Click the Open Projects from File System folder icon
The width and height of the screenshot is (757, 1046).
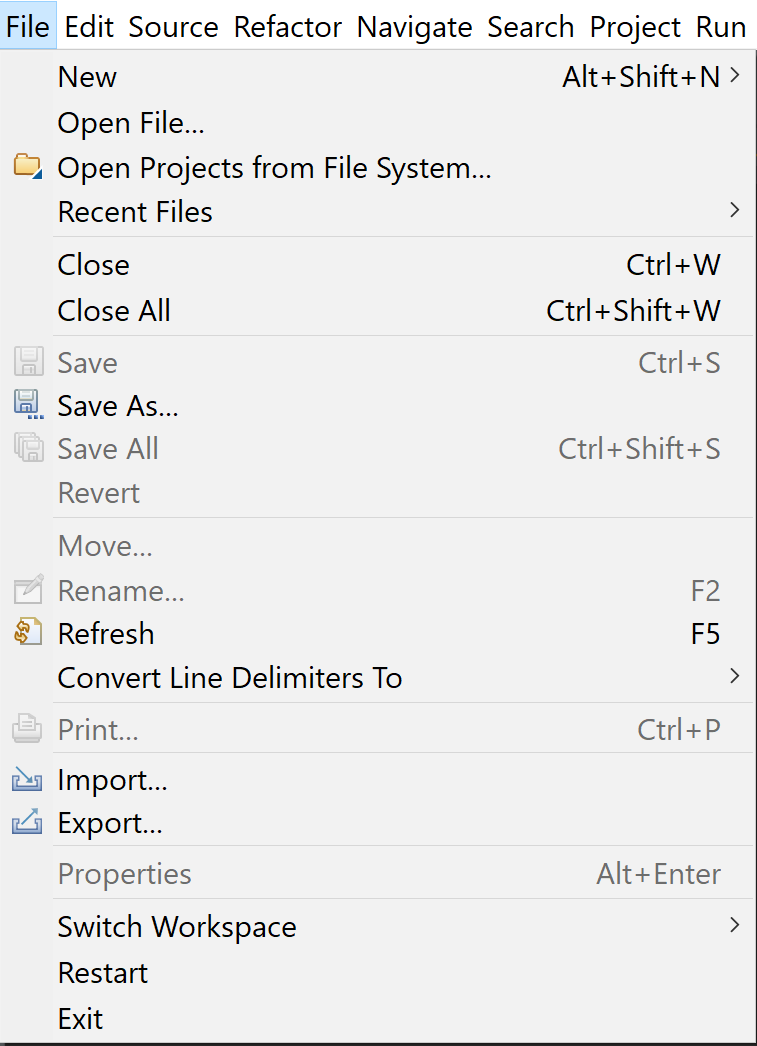[27, 167]
